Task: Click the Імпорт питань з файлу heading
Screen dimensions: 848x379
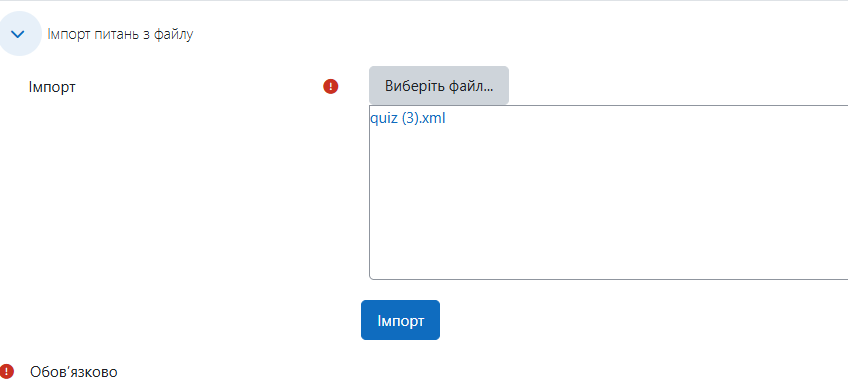Action: click(120, 35)
